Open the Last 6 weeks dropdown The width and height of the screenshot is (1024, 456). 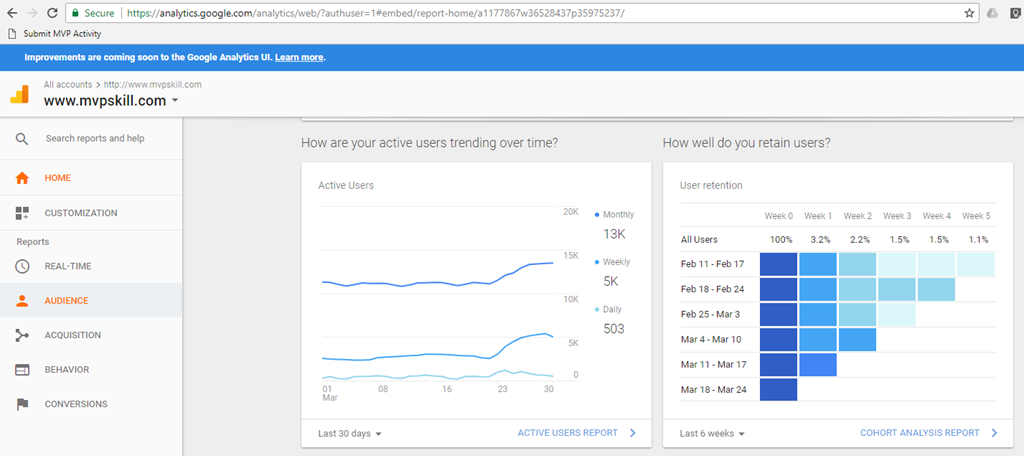(x=712, y=433)
